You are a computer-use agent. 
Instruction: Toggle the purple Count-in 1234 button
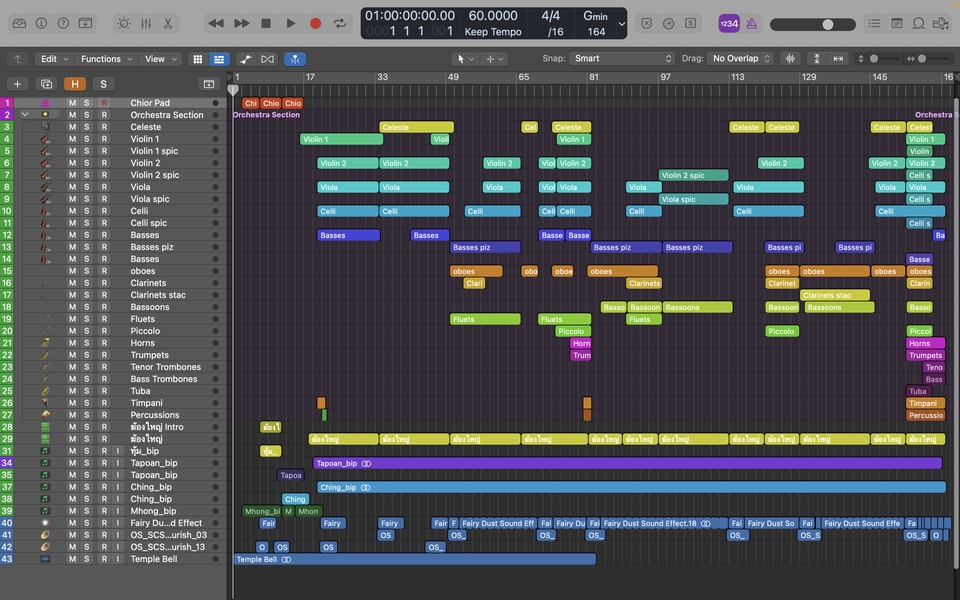pos(729,23)
